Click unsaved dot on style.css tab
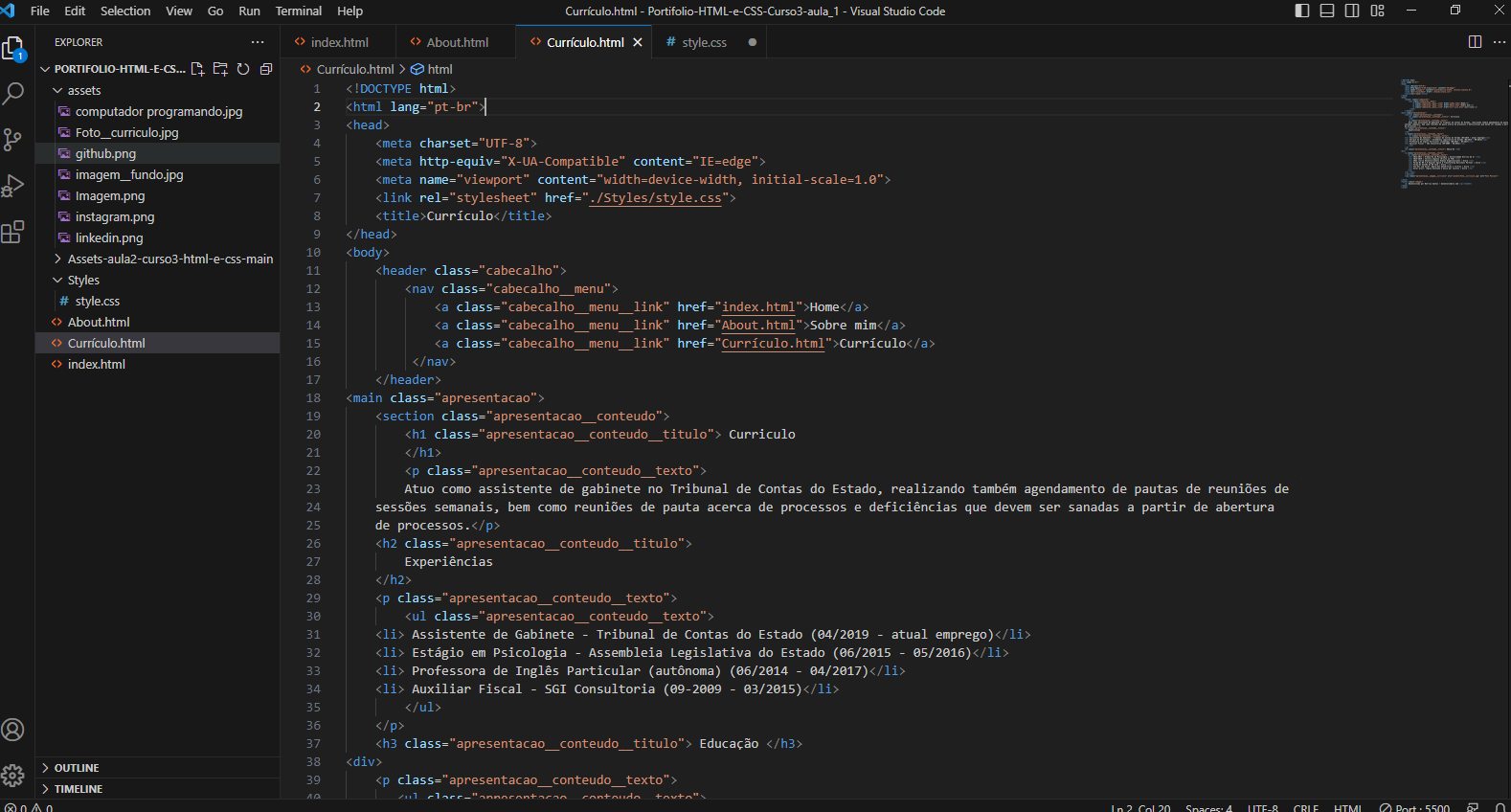 [753, 42]
